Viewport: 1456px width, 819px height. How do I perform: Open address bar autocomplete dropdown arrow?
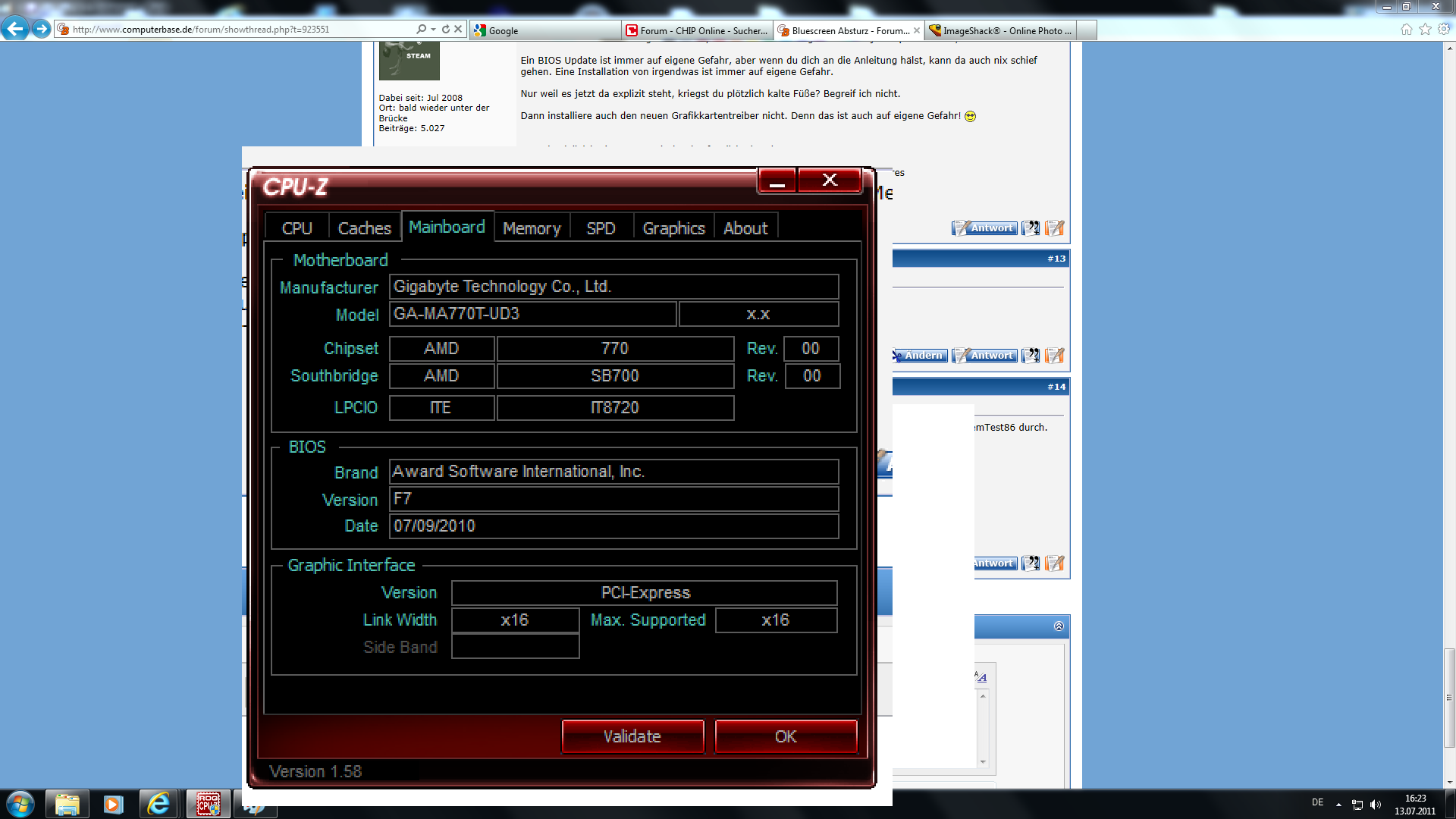click(x=433, y=30)
